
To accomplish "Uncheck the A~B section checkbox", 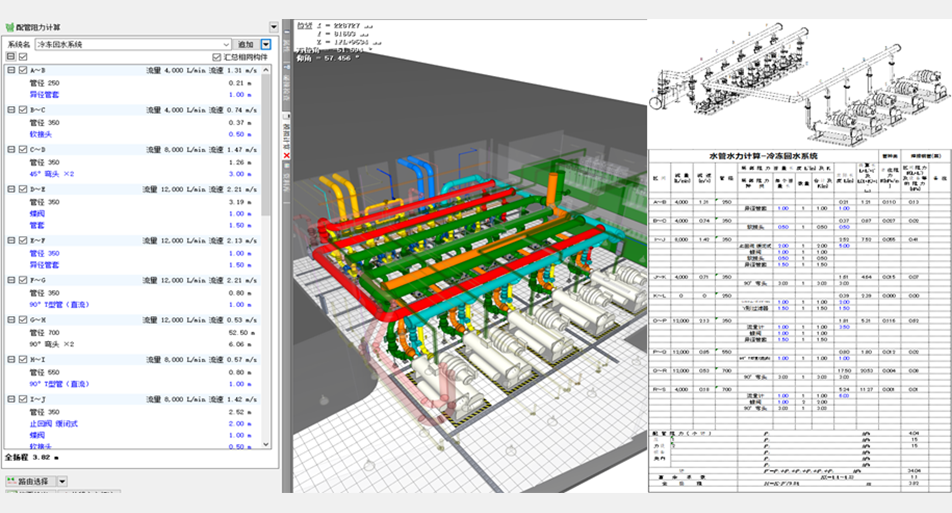I will pyautogui.click(x=22, y=71).
